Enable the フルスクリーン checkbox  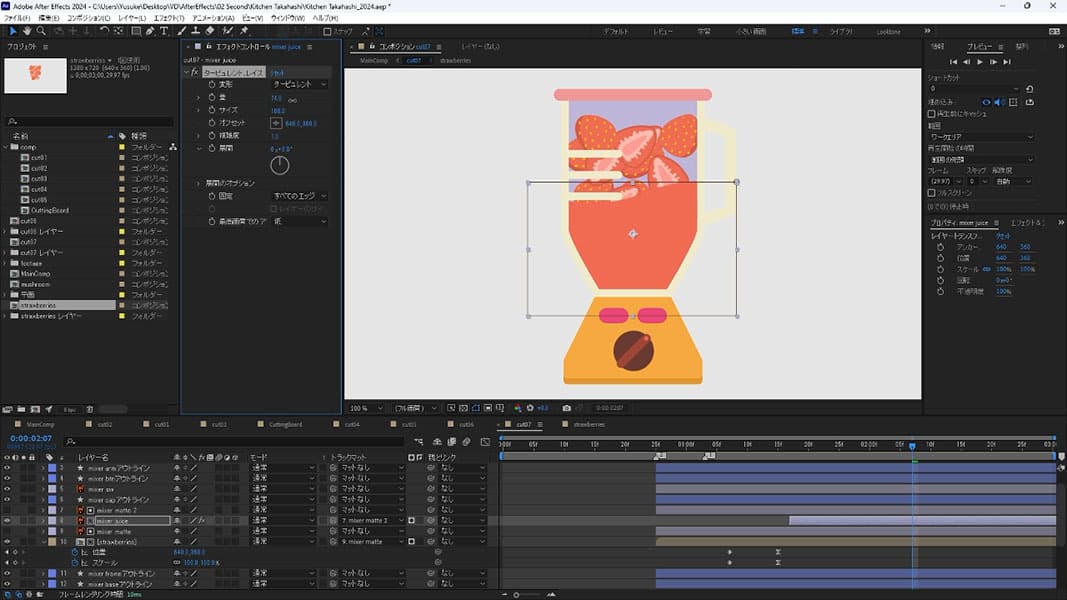[x=932, y=193]
